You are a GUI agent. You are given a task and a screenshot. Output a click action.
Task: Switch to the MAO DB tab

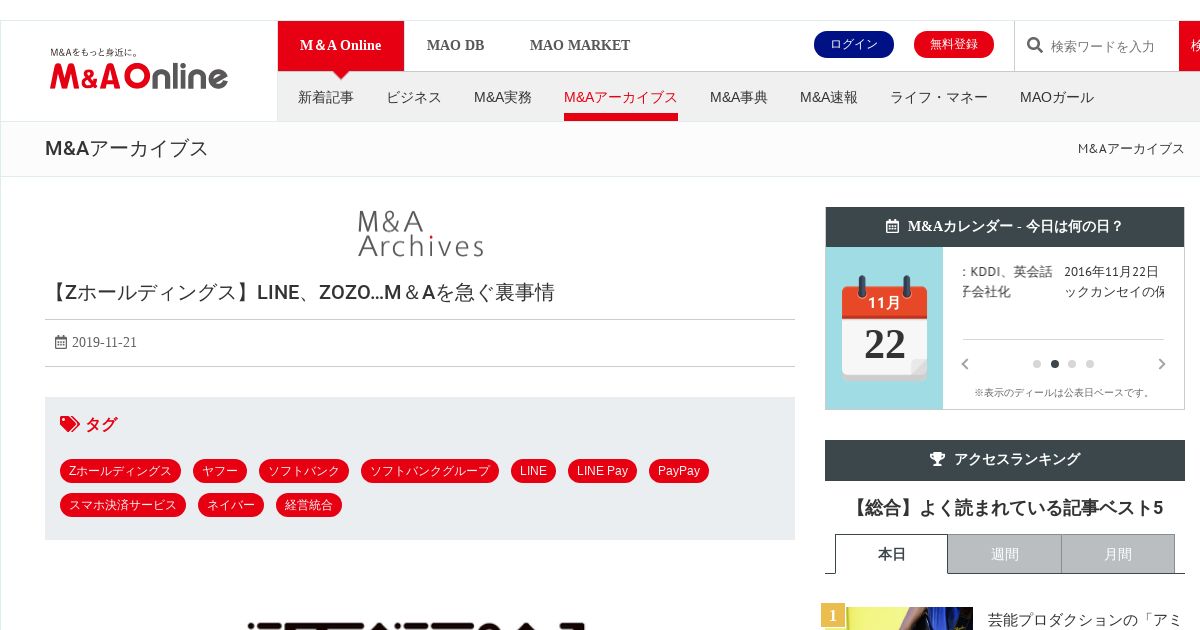coord(455,46)
